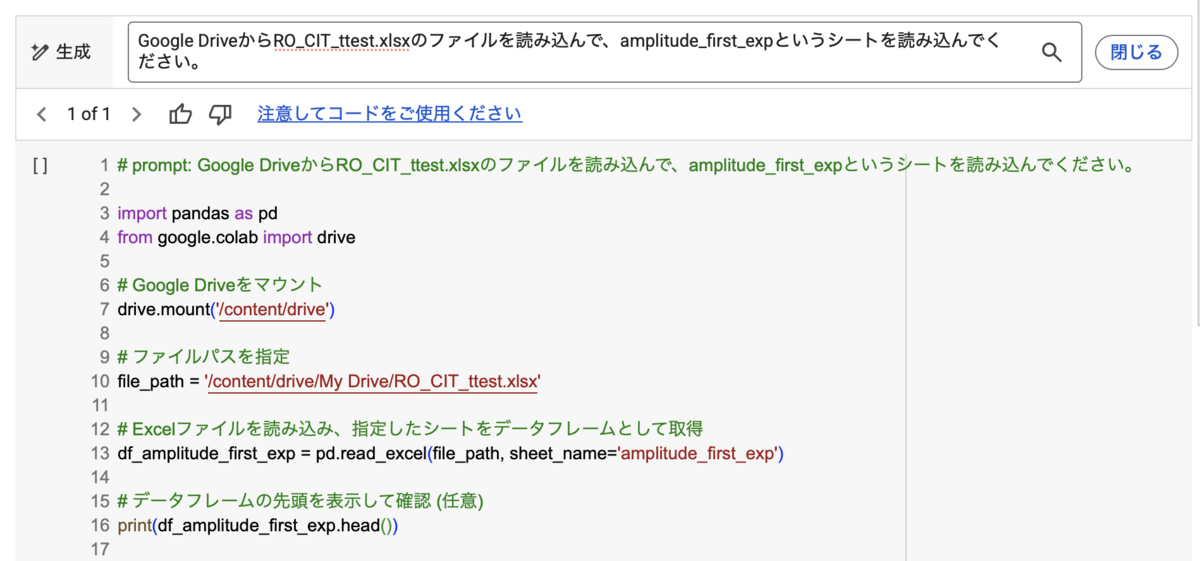Click the thumbs up feedback icon
Viewport: 1200px width, 561px height.
coord(181,114)
